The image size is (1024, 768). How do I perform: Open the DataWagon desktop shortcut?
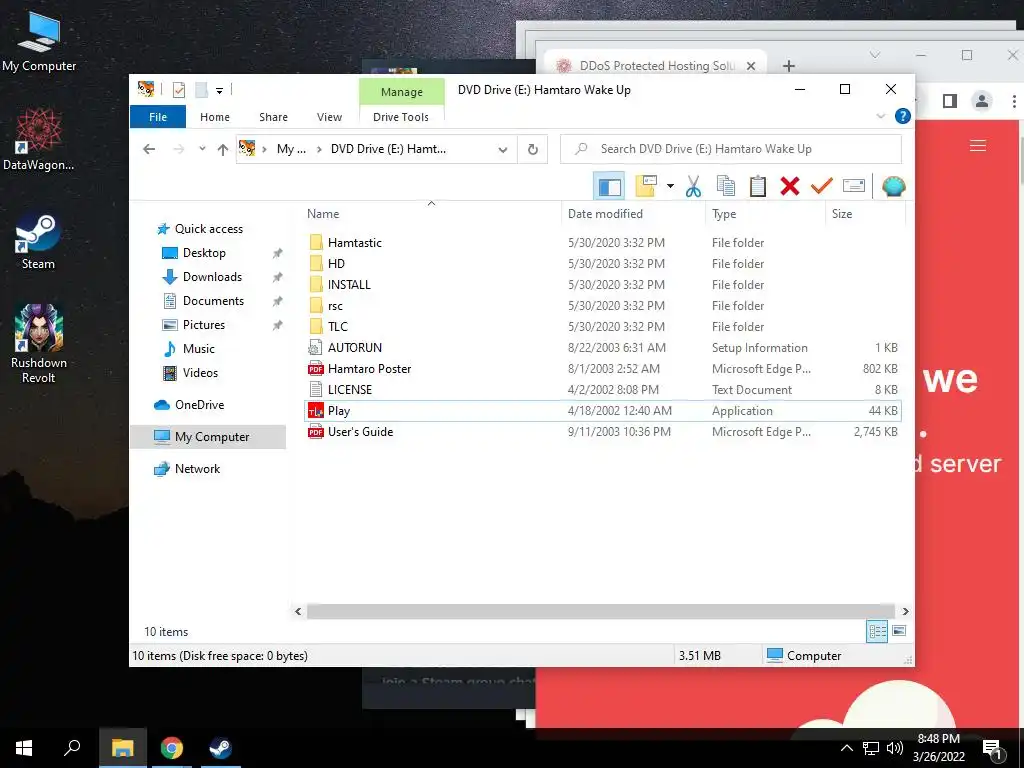[39, 140]
